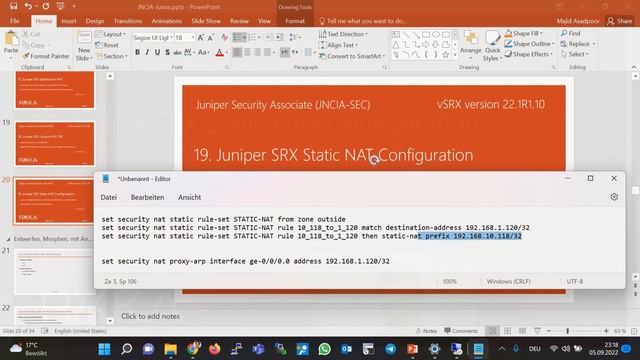Click Comments button in status bar

(461, 331)
